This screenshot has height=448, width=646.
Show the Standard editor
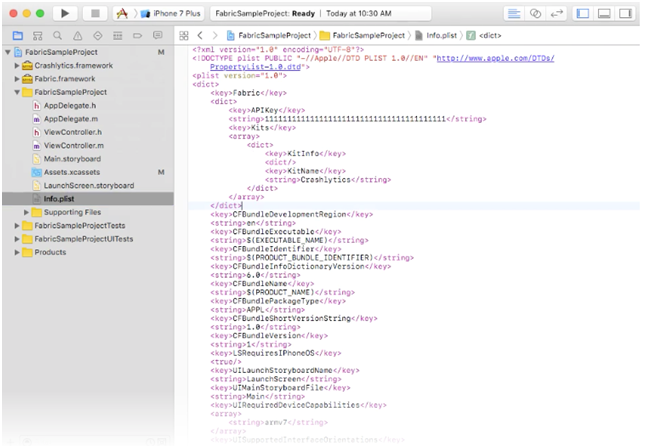point(514,14)
